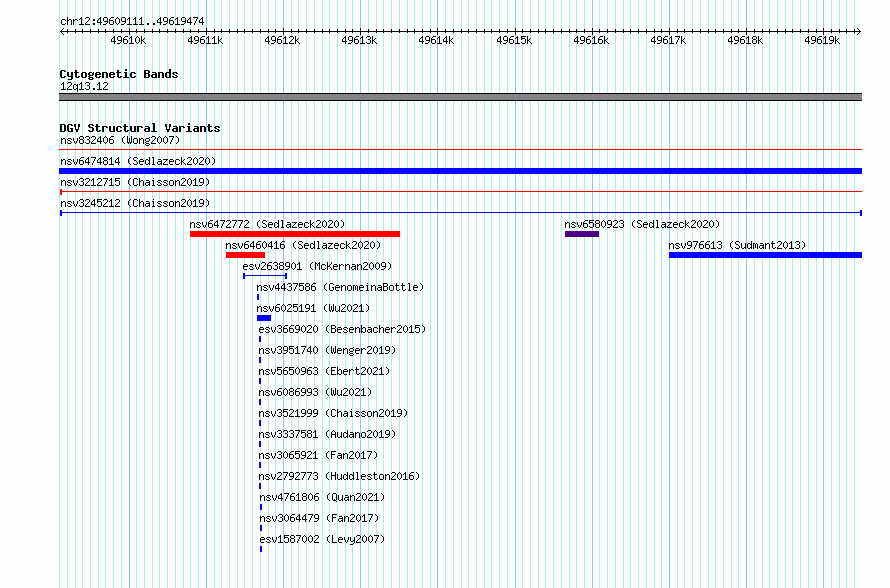890x588 pixels.
Task: Select the nsv6474814 (Sedlazeck2020) blue bar
Action: (x=460, y=171)
